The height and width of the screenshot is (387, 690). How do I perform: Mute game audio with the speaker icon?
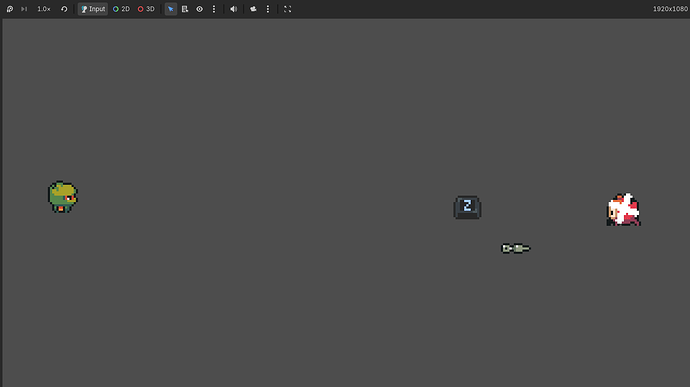(x=234, y=9)
